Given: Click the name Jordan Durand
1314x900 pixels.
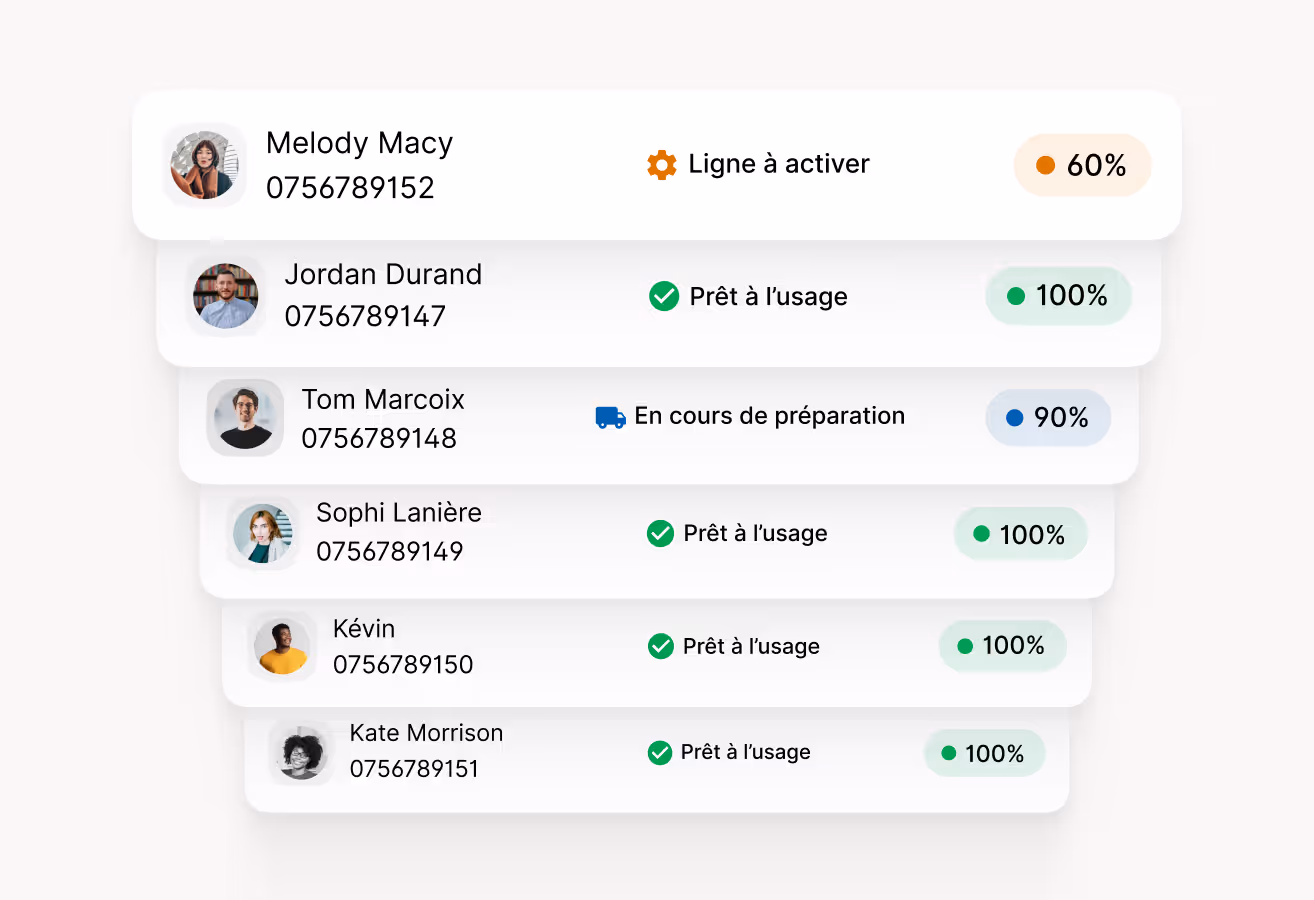Looking at the screenshot, I should (383, 274).
